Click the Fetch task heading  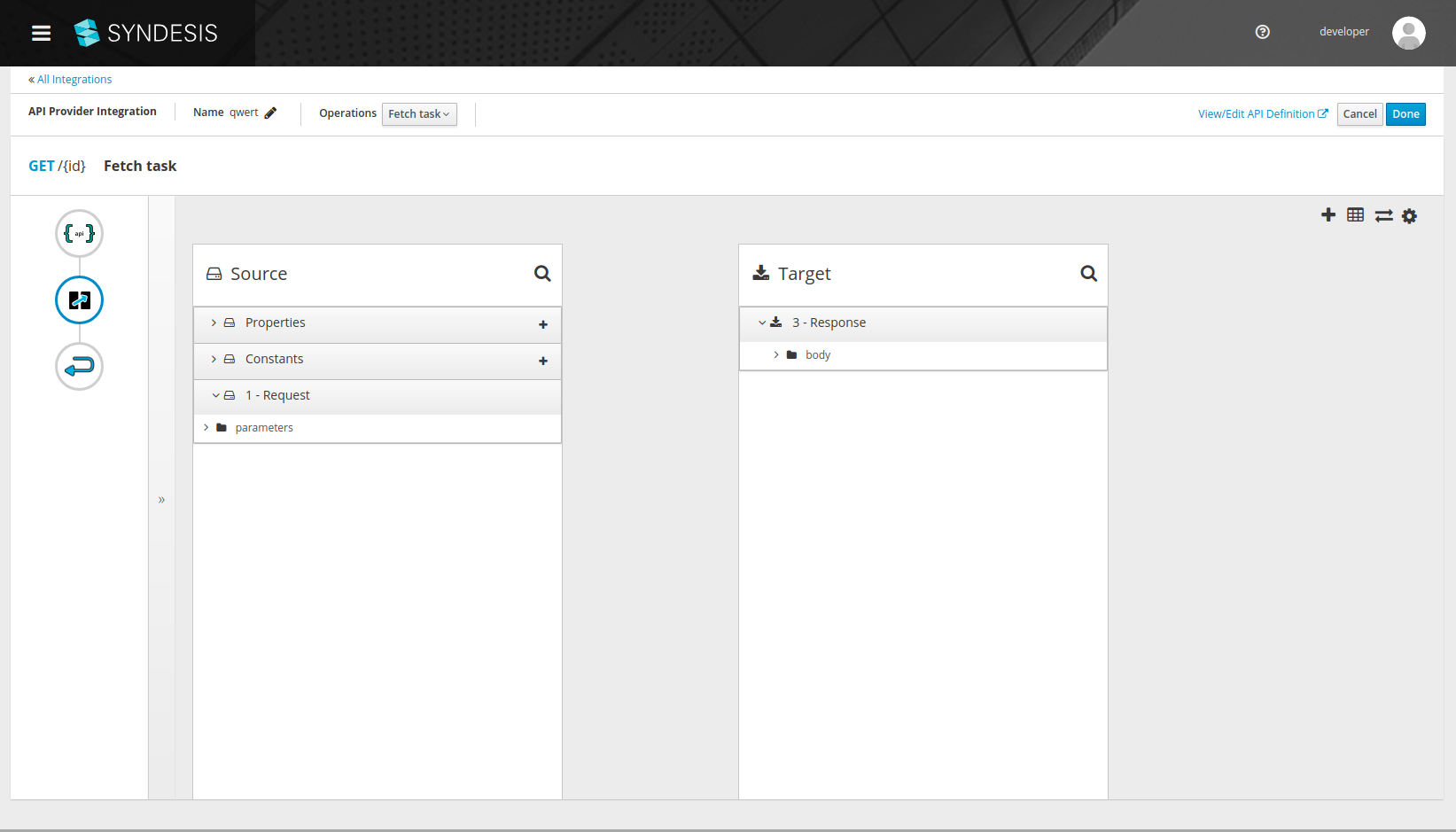coord(140,166)
